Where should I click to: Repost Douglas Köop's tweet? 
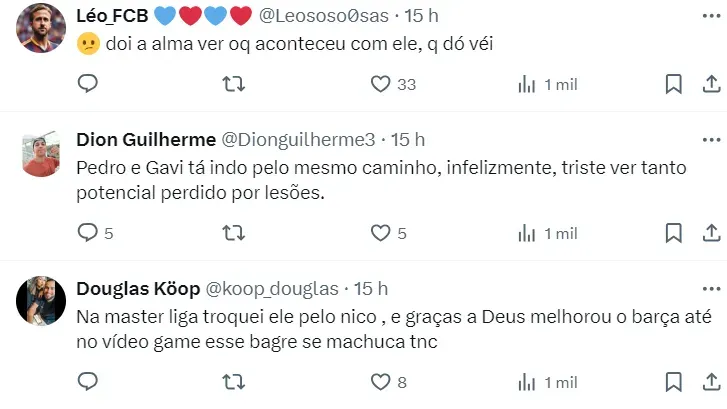coord(233,381)
